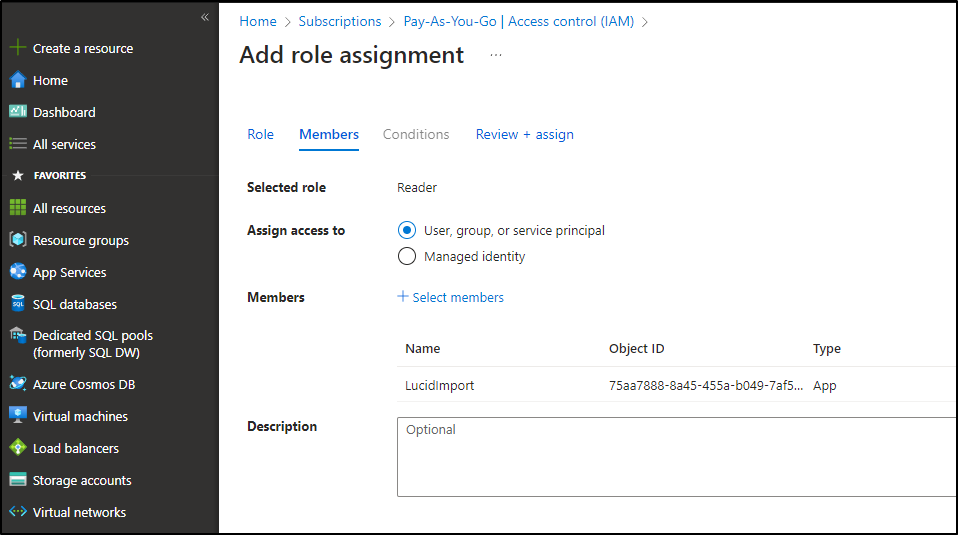Go to Subscriptions in the breadcrumb
The image size is (958, 535).
340,21
